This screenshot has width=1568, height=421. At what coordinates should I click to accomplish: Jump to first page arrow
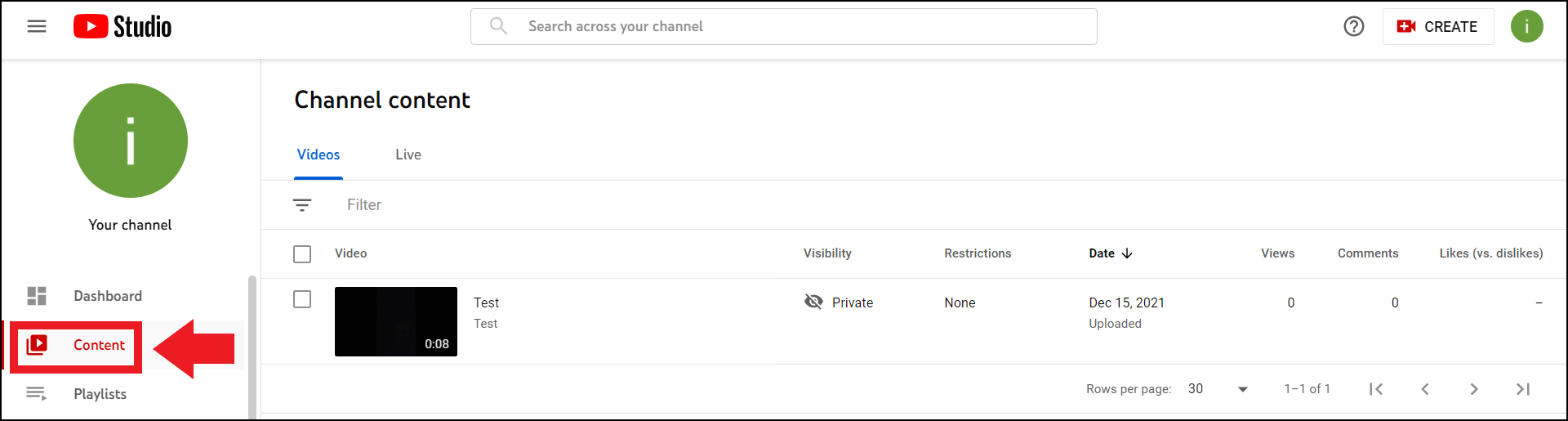(1376, 389)
